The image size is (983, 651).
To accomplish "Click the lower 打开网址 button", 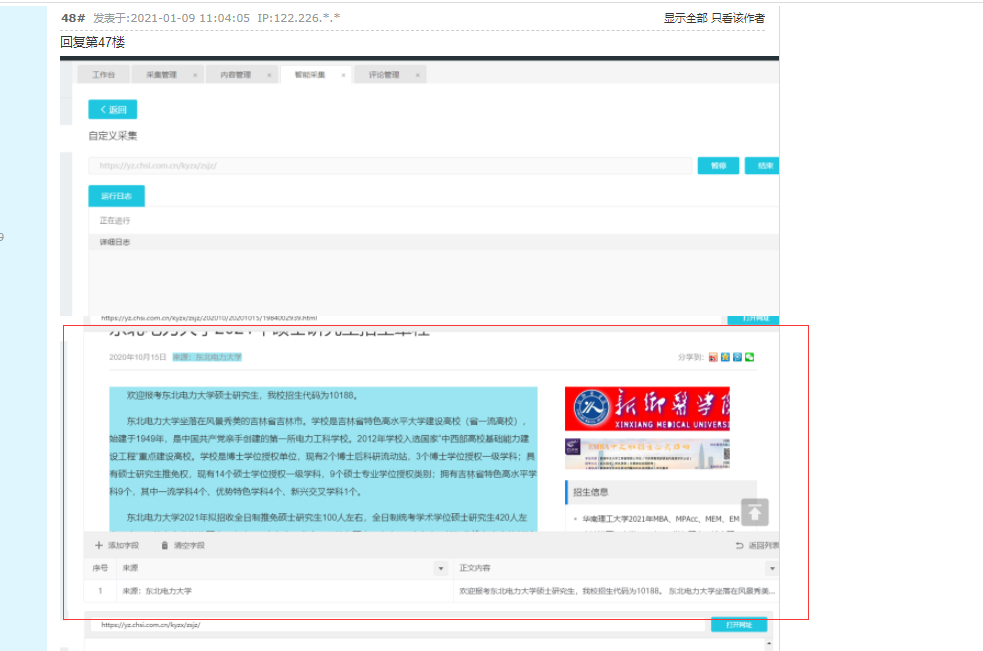I will coord(739,625).
